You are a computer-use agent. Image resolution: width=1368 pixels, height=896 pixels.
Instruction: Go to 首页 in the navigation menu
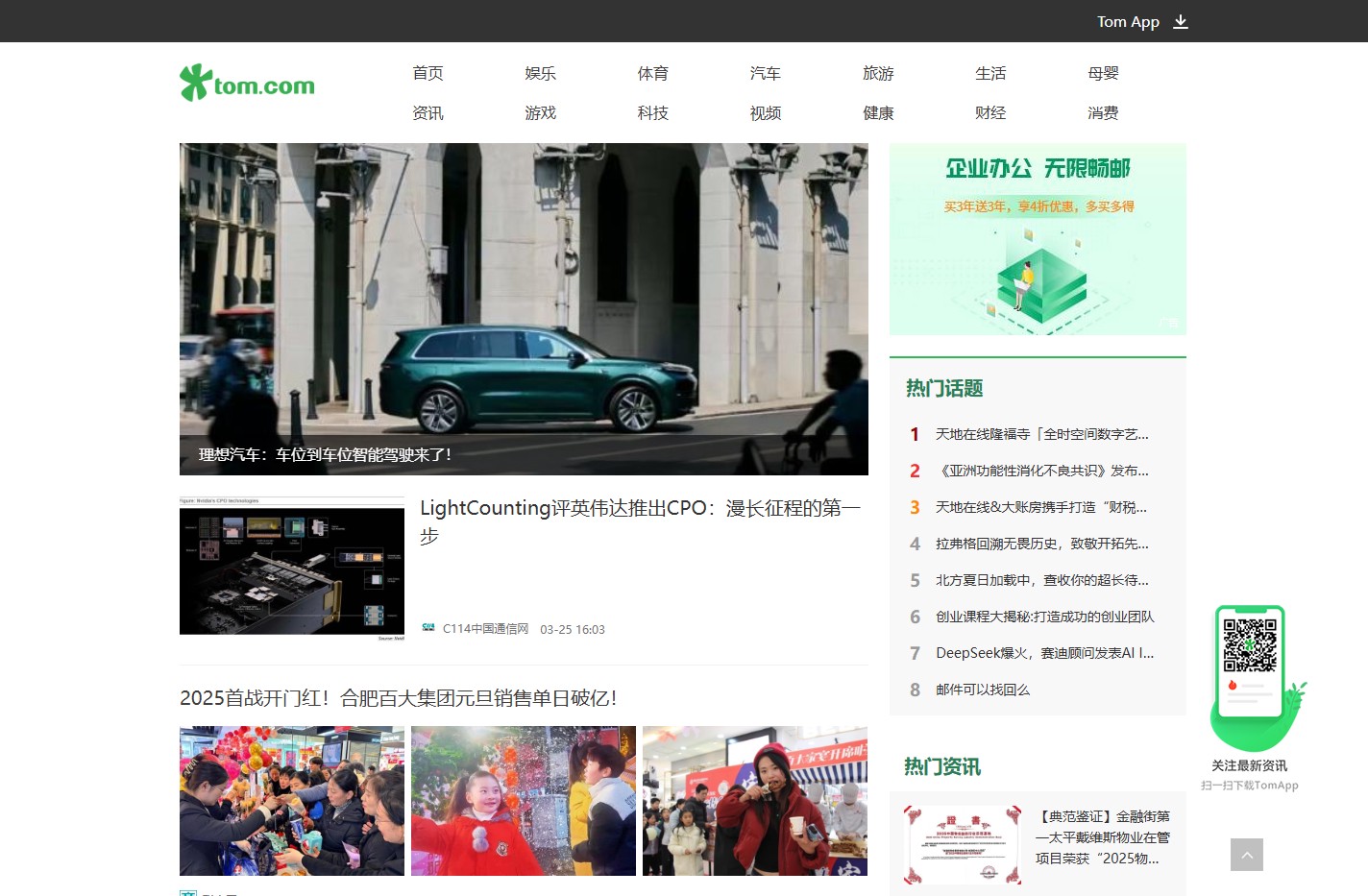point(427,73)
